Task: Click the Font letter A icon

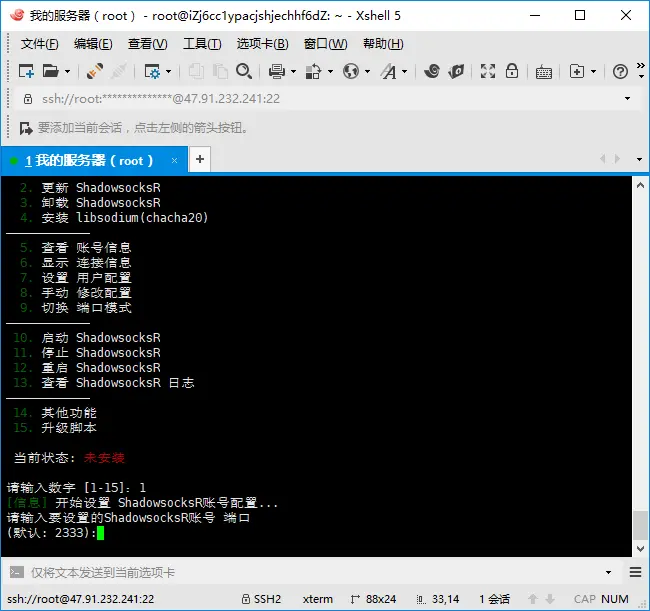Action: coord(389,71)
